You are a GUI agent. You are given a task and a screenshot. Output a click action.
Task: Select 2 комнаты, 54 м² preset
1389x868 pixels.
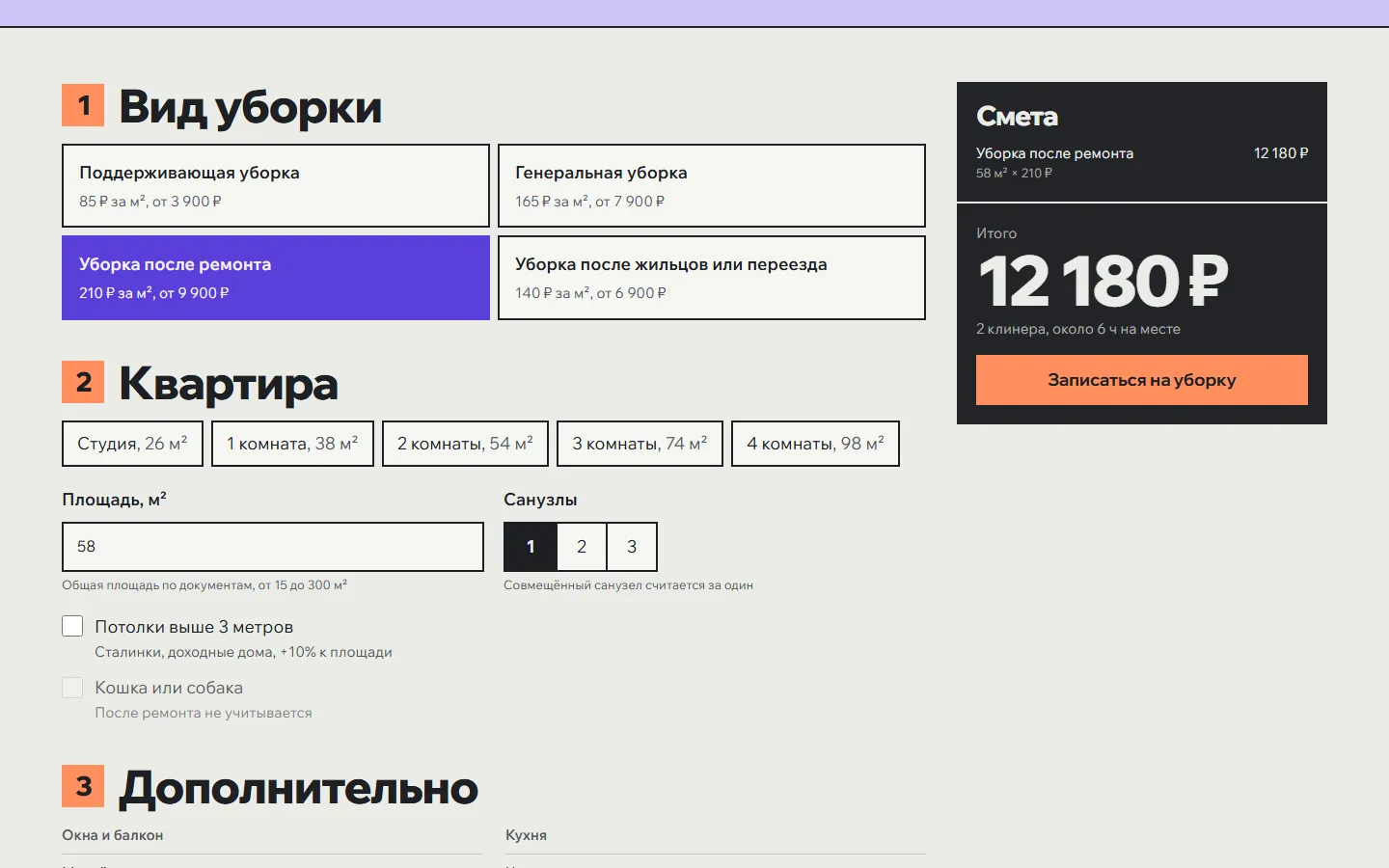[x=465, y=444]
